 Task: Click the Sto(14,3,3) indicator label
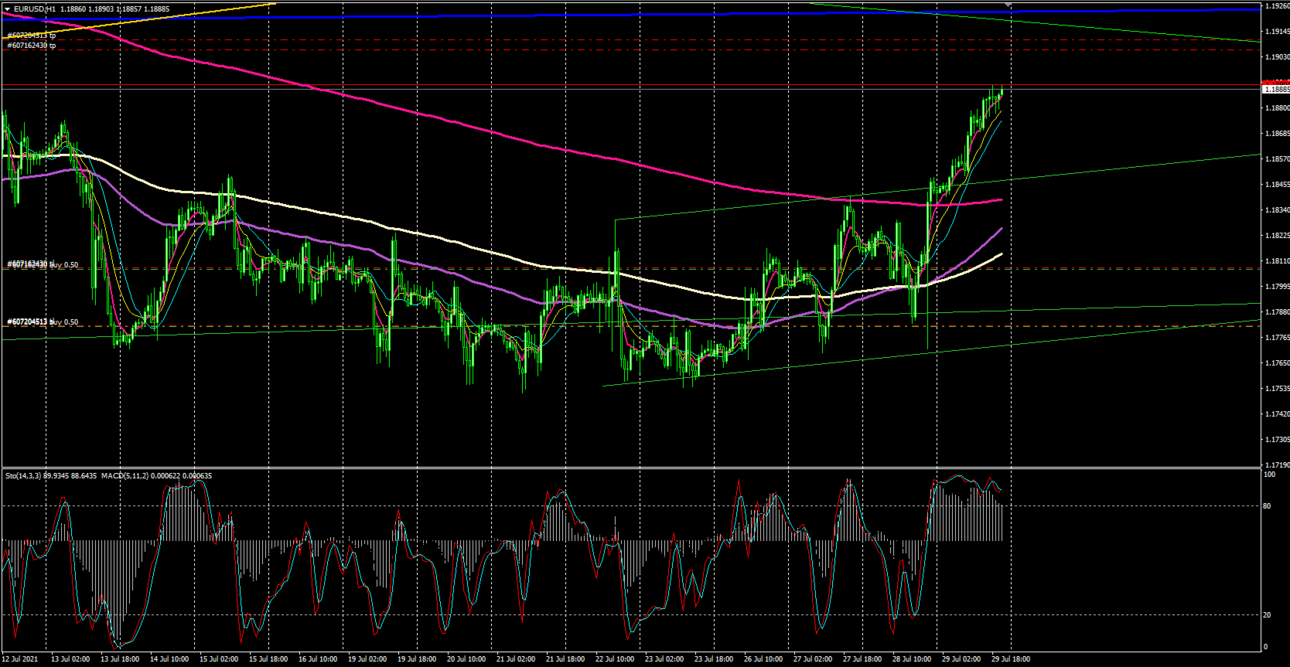[x=24, y=476]
